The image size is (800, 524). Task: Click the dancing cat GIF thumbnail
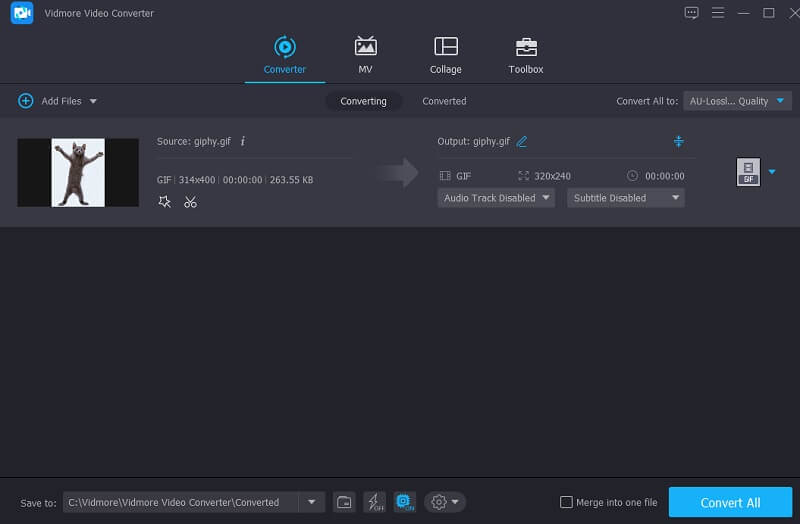click(x=78, y=172)
